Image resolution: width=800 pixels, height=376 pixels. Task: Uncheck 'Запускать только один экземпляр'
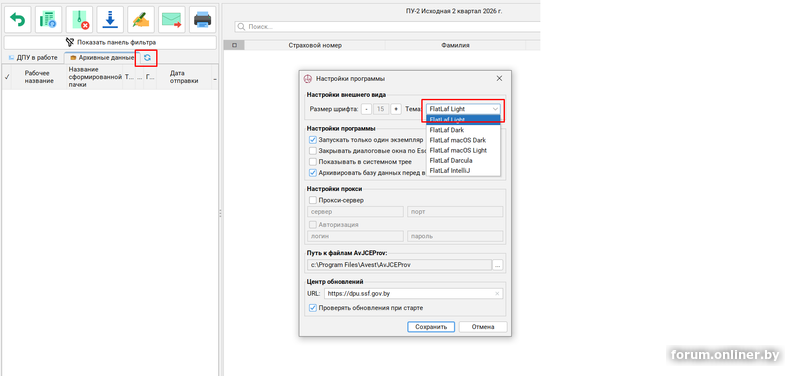coord(313,139)
